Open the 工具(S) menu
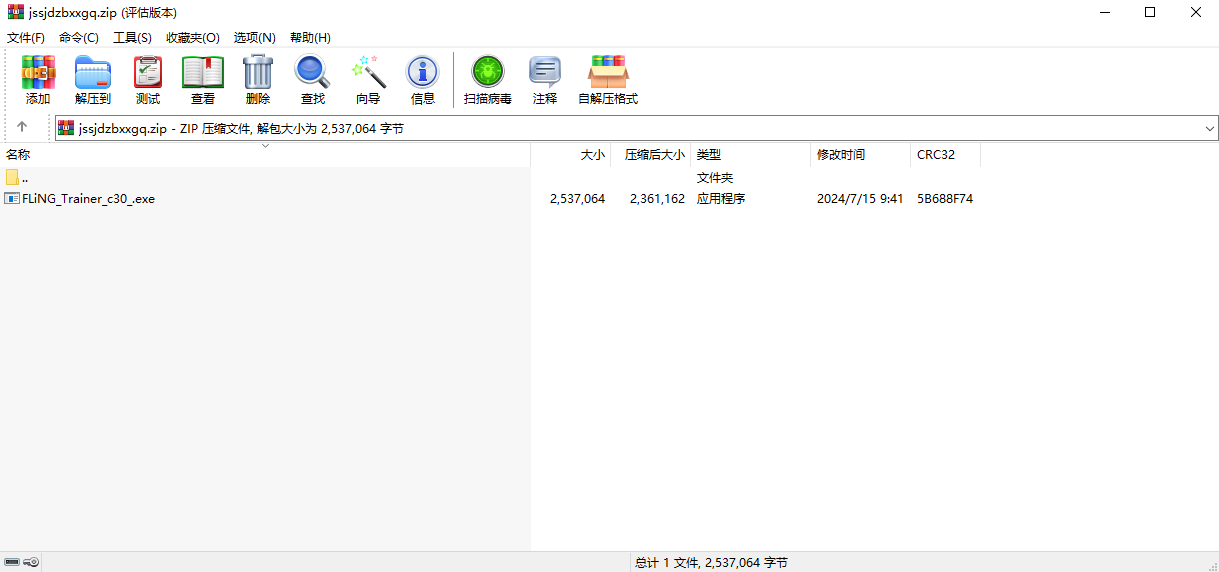Viewport: 1219px width, 572px height. point(132,37)
